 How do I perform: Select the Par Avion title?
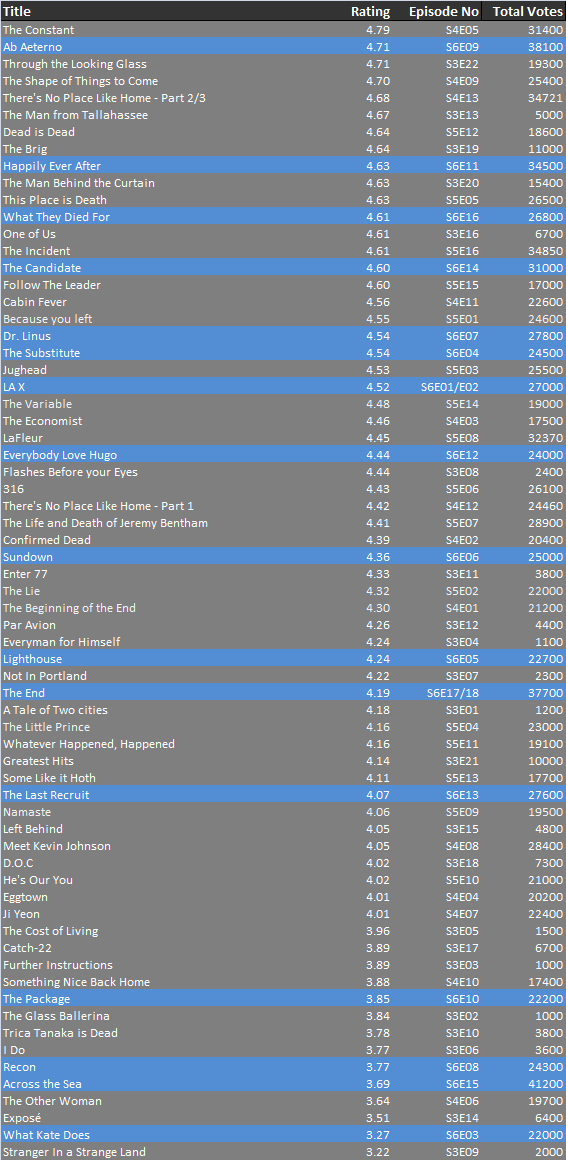click(x=29, y=625)
